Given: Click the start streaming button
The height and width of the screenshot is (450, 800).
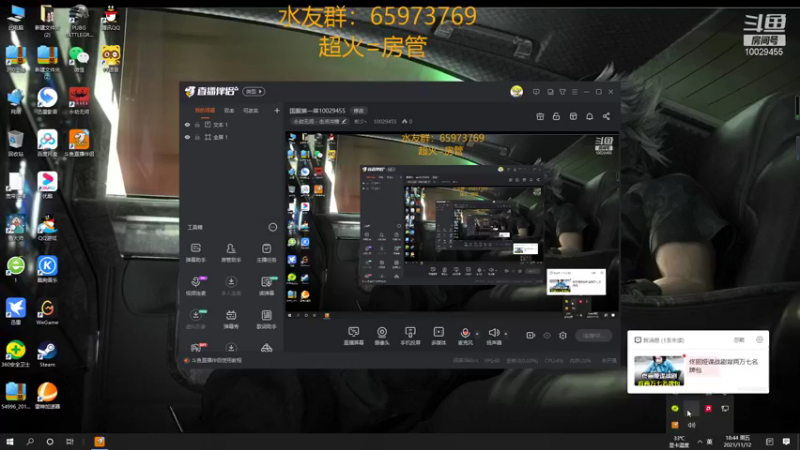Looking at the screenshot, I should pos(593,335).
